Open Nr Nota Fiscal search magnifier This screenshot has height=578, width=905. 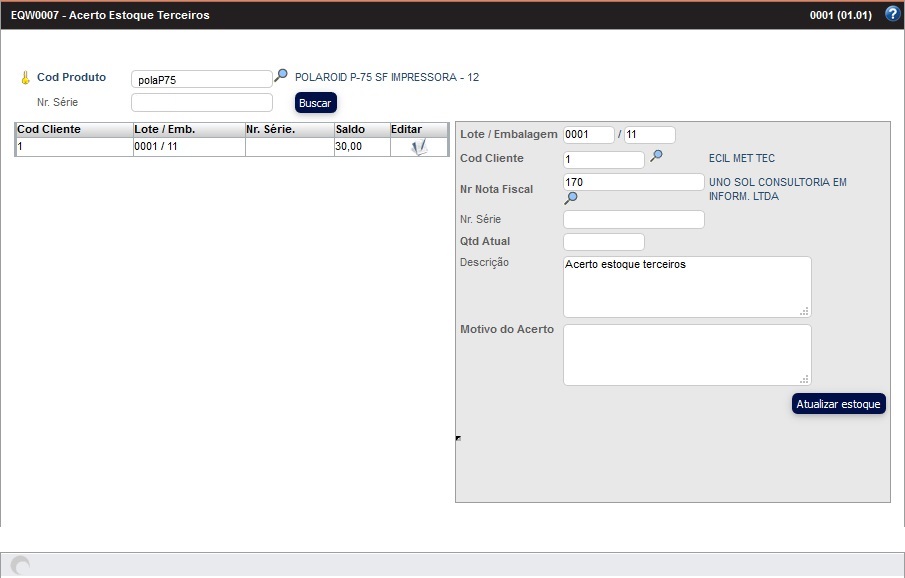[x=571, y=198]
